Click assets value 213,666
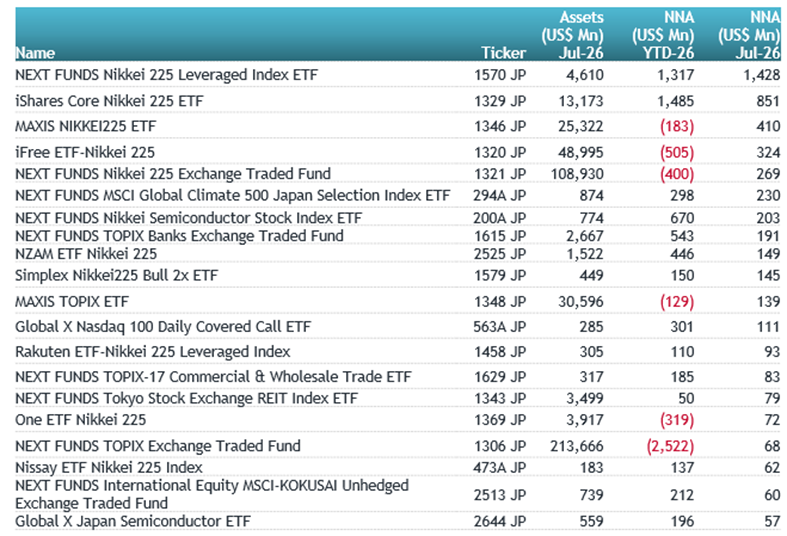Screen dimensions: 787x536 [x=577, y=446]
